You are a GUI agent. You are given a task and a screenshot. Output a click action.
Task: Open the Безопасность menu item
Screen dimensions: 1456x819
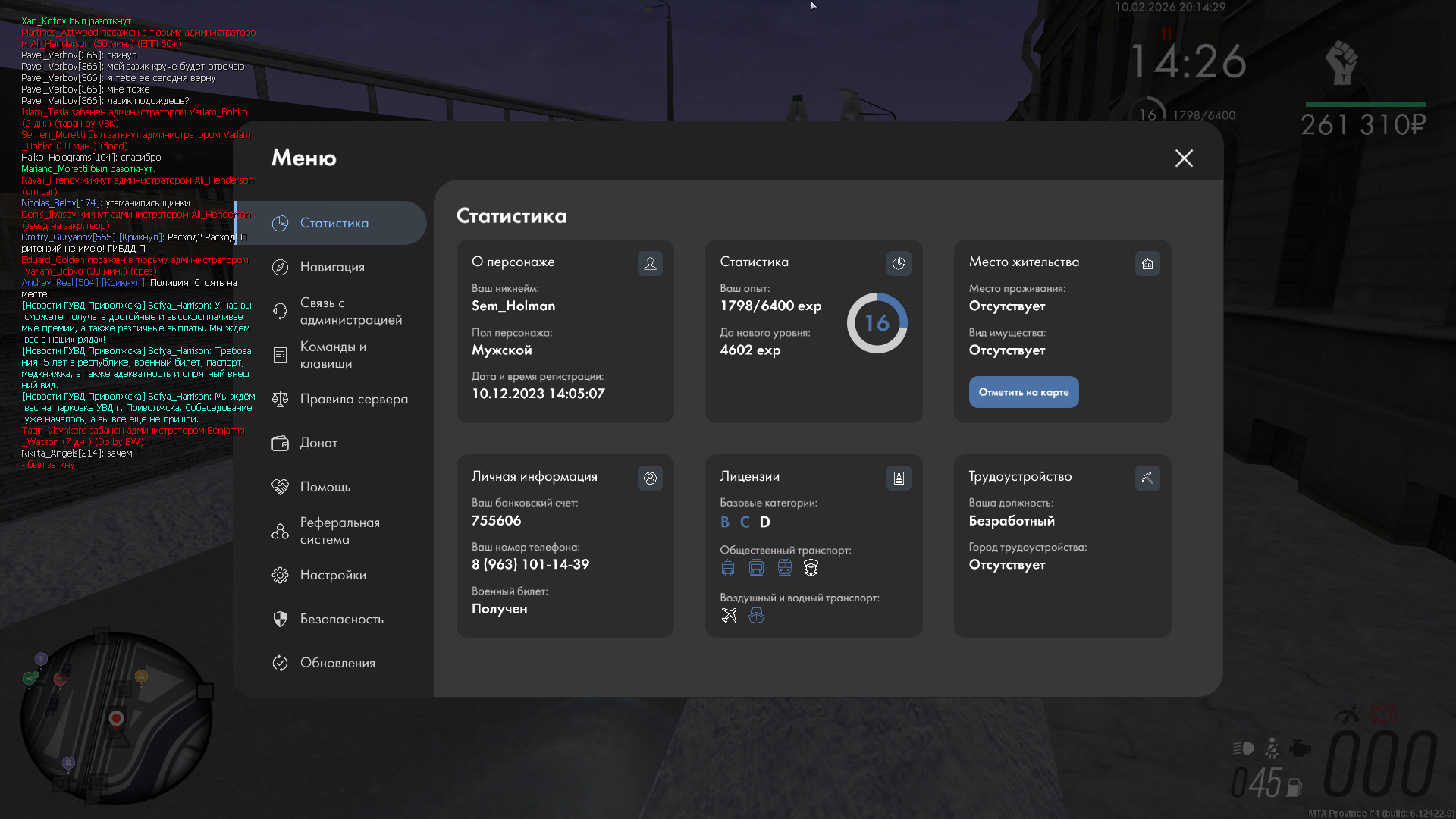point(341,619)
